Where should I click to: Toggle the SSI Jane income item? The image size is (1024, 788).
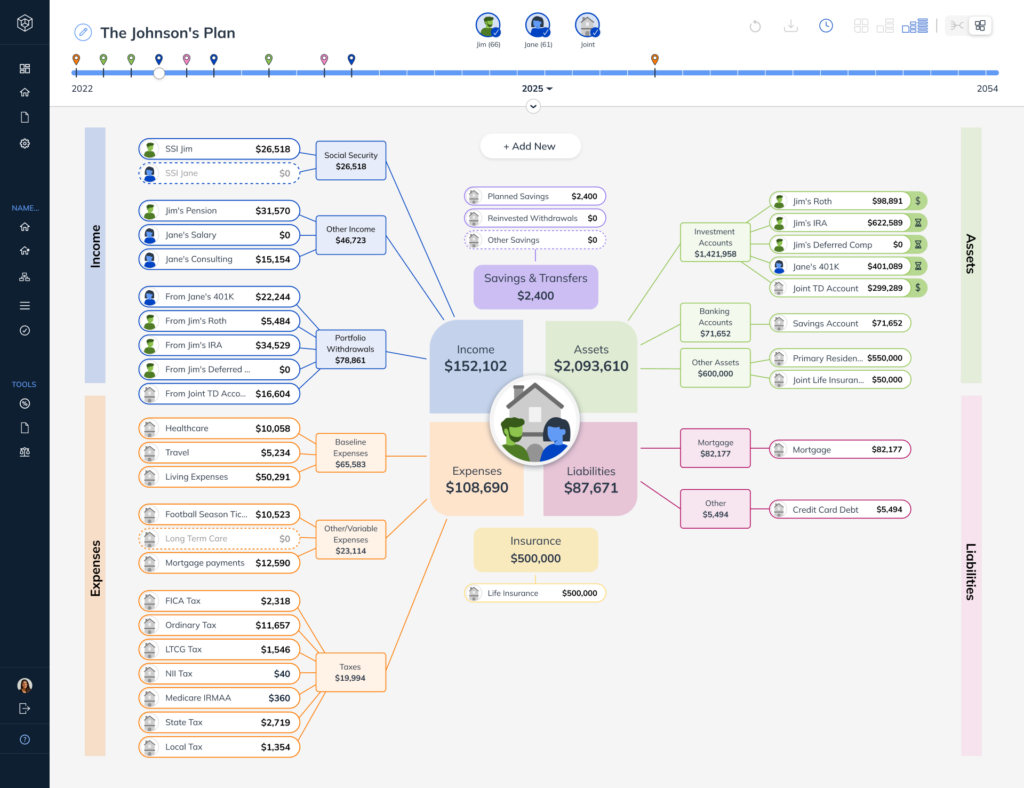(219, 172)
